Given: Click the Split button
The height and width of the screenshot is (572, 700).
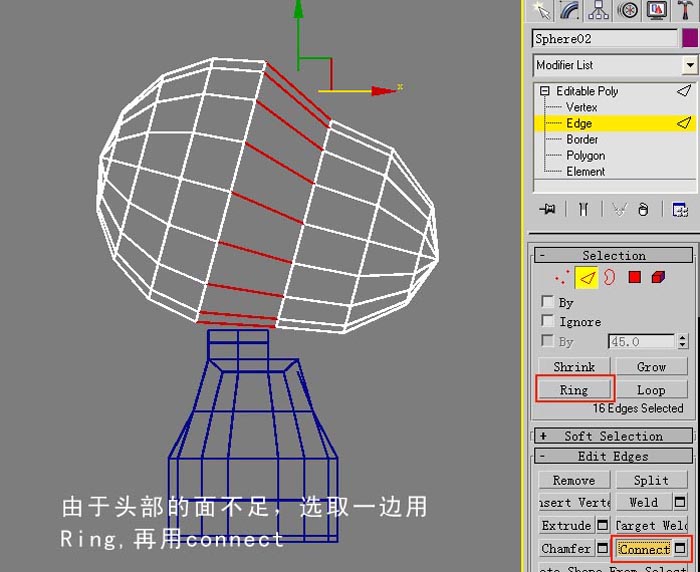Looking at the screenshot, I should coord(651,480).
